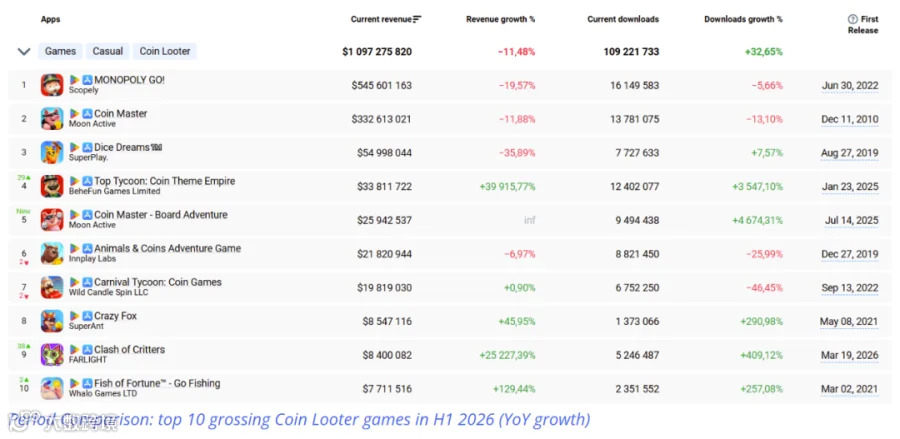Sort by Revenue growth % column header
Viewport: 900px width, 439px height.
point(501,20)
